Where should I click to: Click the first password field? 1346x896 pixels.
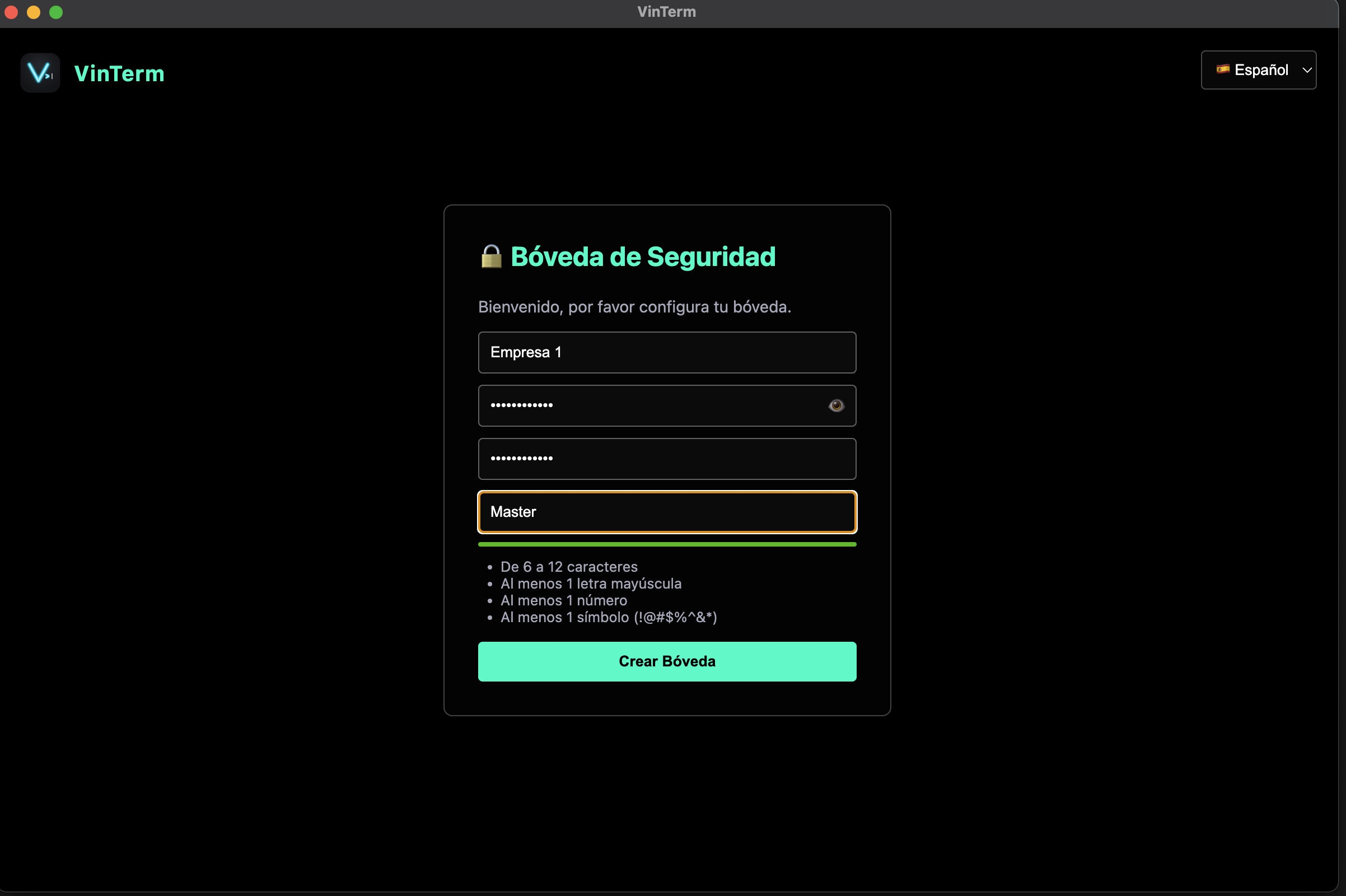point(667,405)
